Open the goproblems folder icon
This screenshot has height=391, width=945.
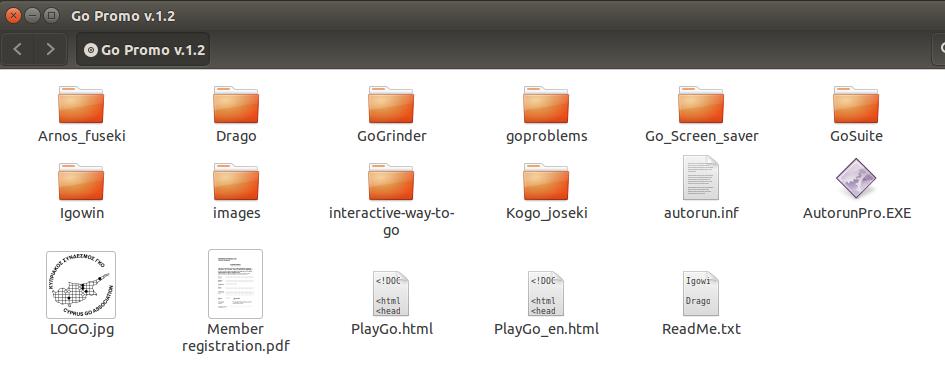click(x=547, y=105)
